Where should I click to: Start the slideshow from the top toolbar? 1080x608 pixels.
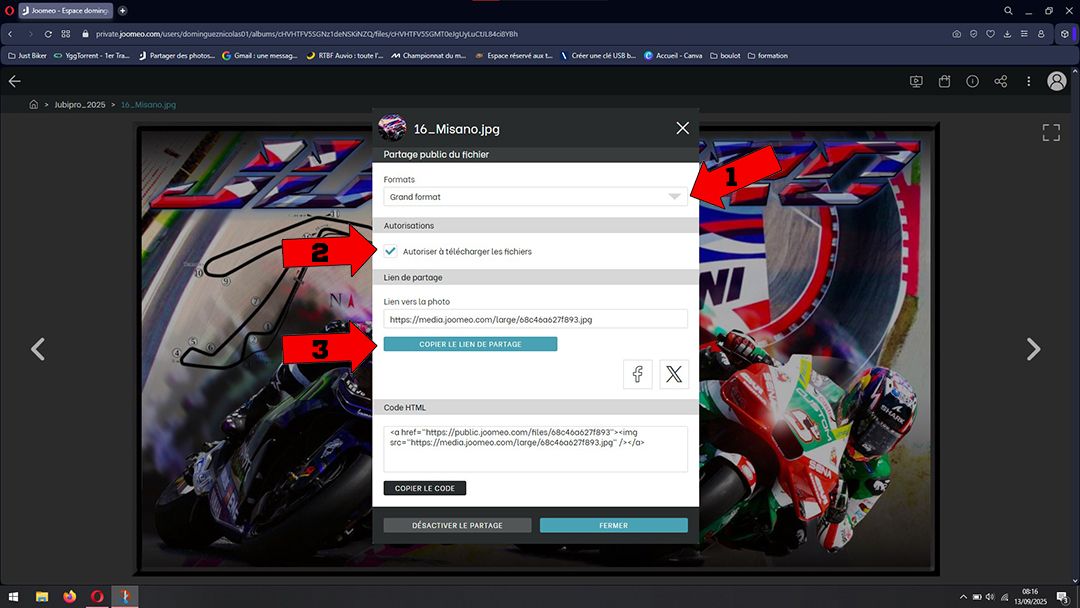click(x=916, y=82)
